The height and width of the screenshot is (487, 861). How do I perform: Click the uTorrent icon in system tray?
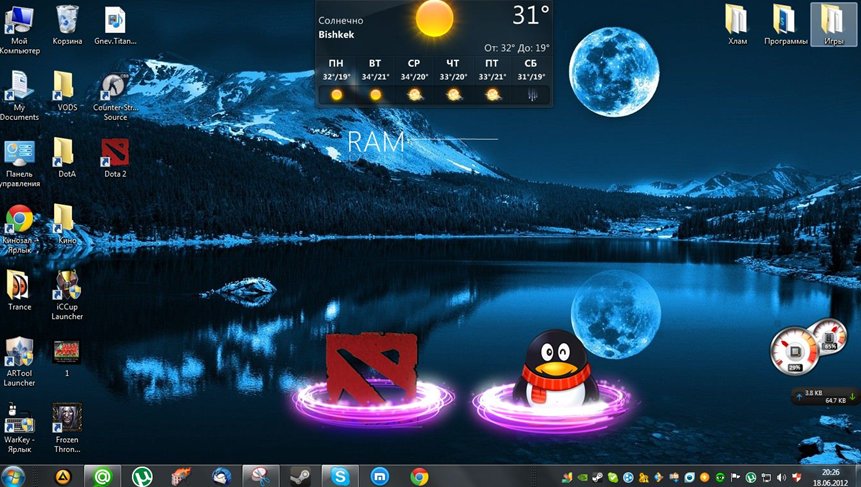[x=751, y=477]
